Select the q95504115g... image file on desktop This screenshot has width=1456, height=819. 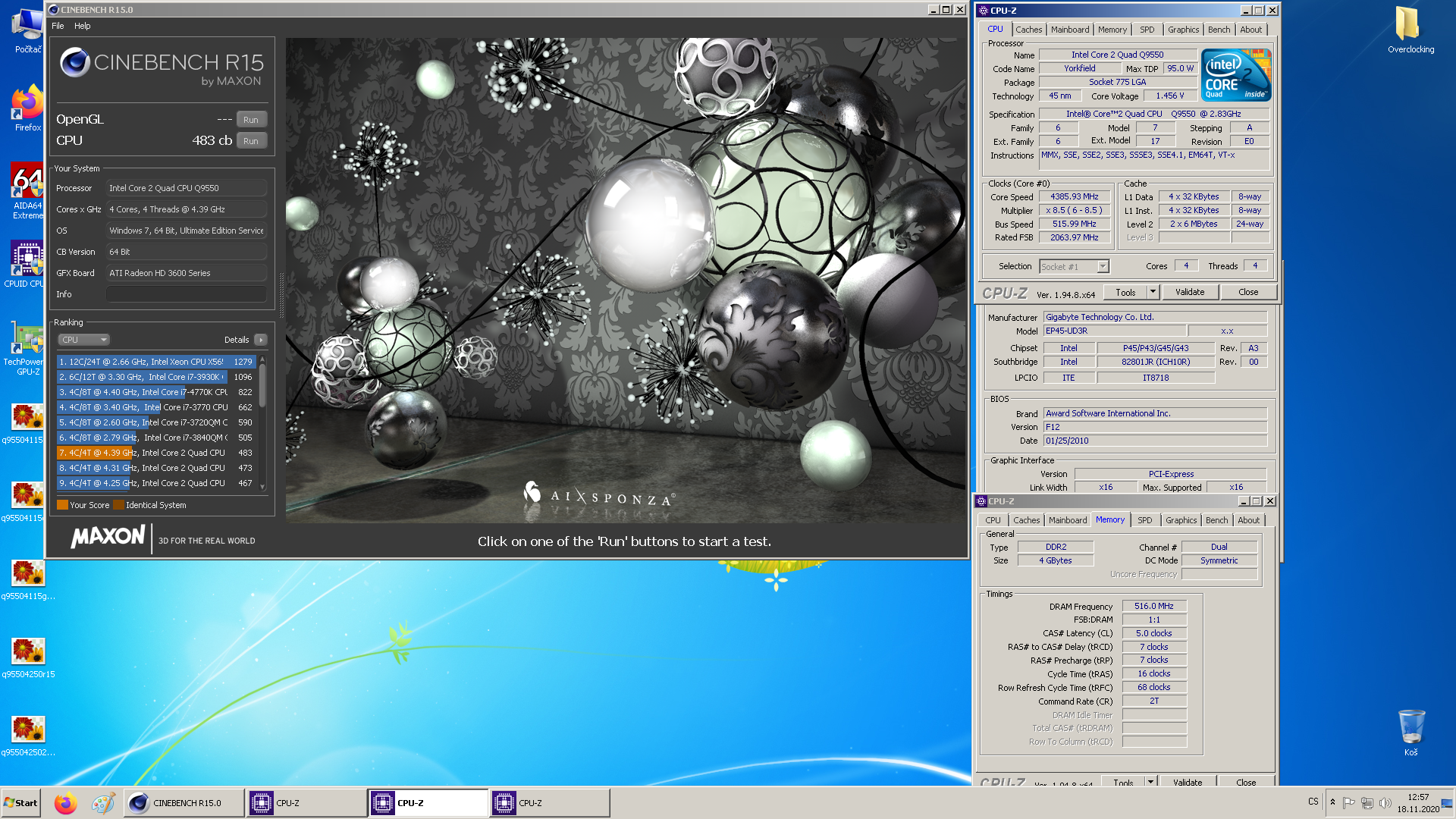point(28,579)
